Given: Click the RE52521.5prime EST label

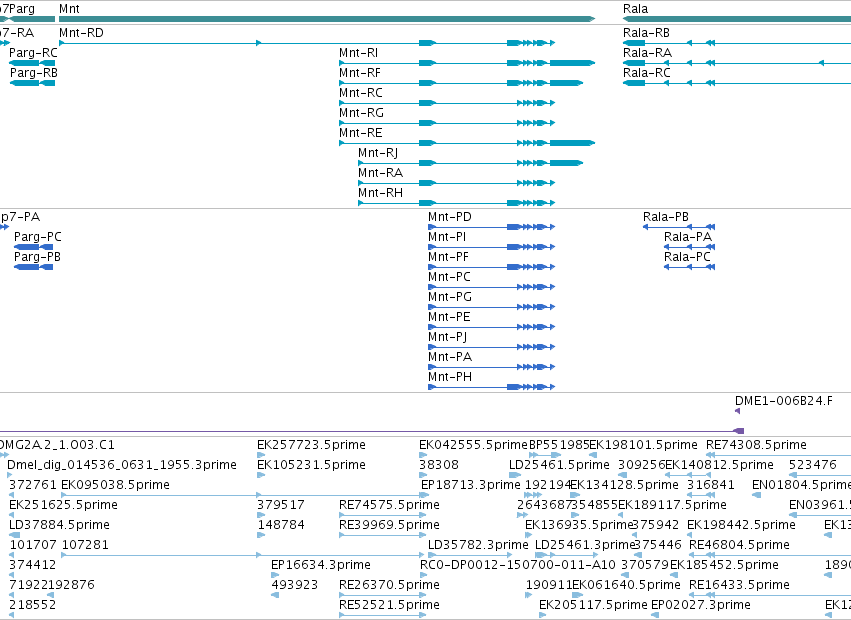Looking at the screenshot, I should (390, 605).
